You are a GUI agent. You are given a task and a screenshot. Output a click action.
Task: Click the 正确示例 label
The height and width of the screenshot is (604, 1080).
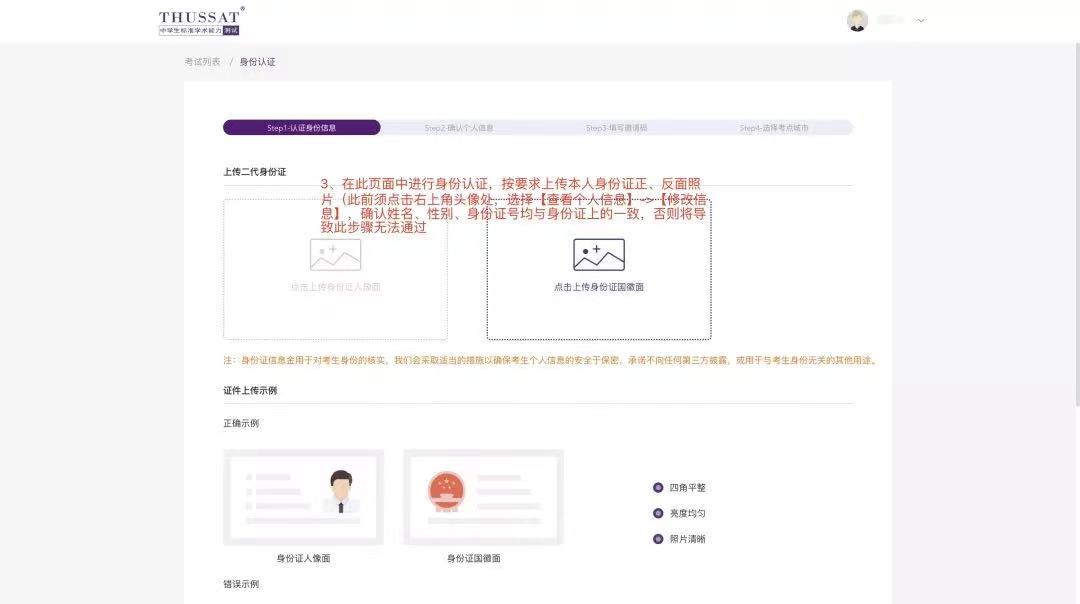click(x=241, y=424)
